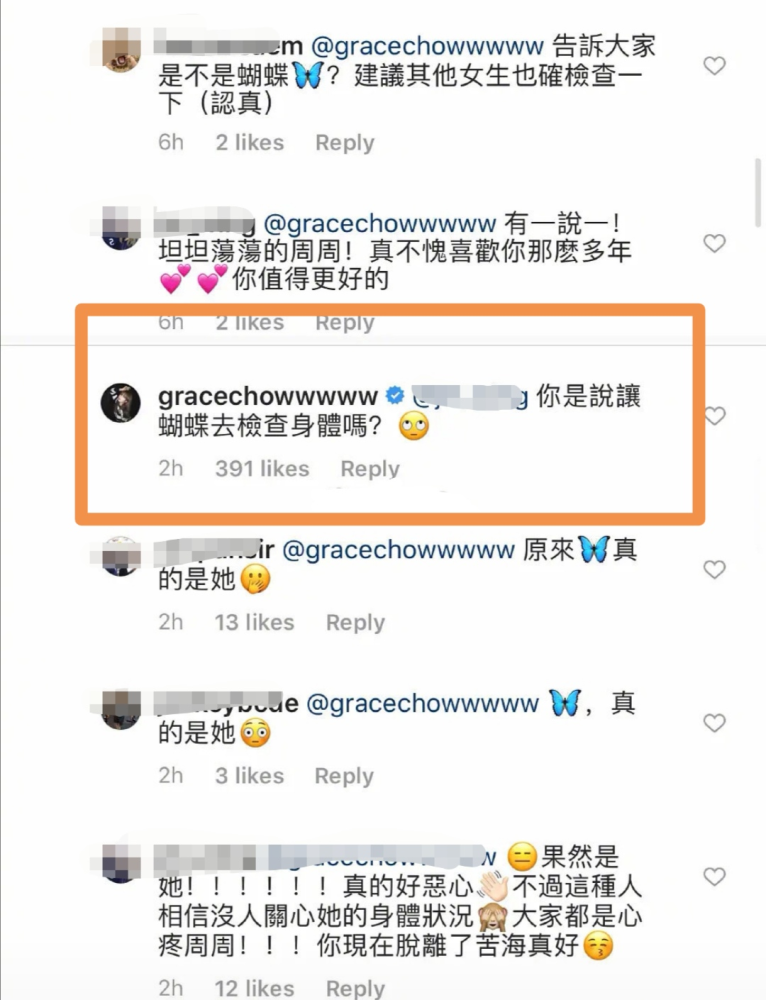Like the 果然是她 comment with 12 likes
This screenshot has height=1000, width=766.
pyautogui.click(x=714, y=877)
